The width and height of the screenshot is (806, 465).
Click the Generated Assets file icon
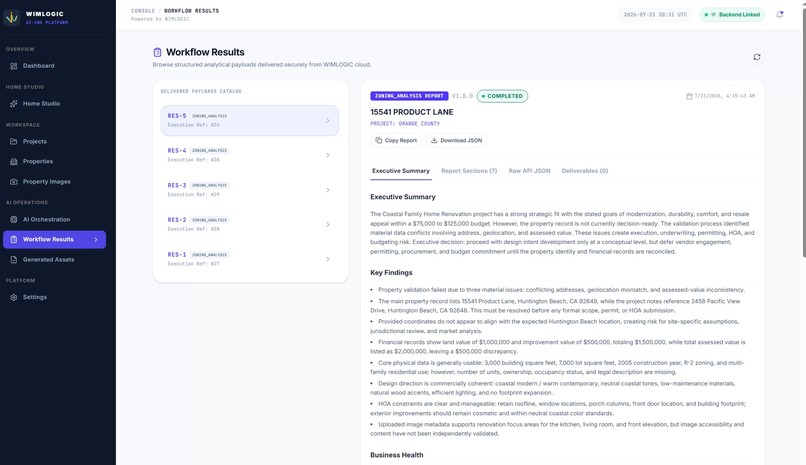click(x=14, y=259)
